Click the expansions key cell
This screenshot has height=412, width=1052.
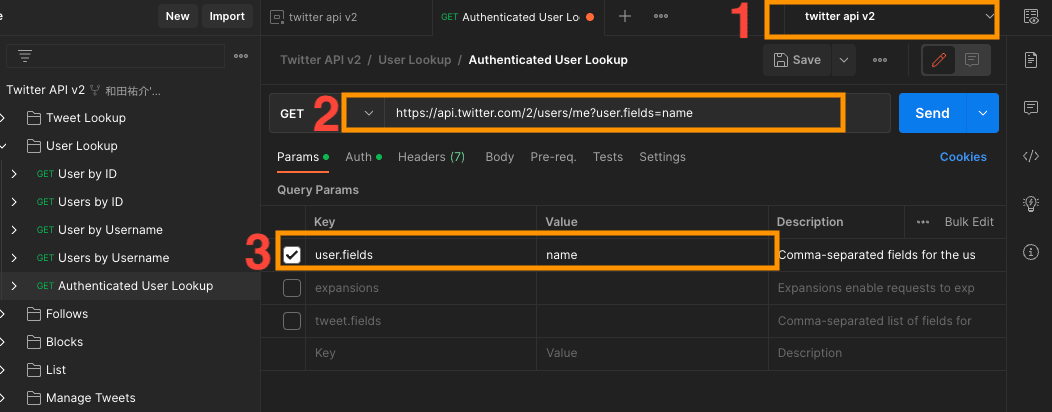pos(421,288)
